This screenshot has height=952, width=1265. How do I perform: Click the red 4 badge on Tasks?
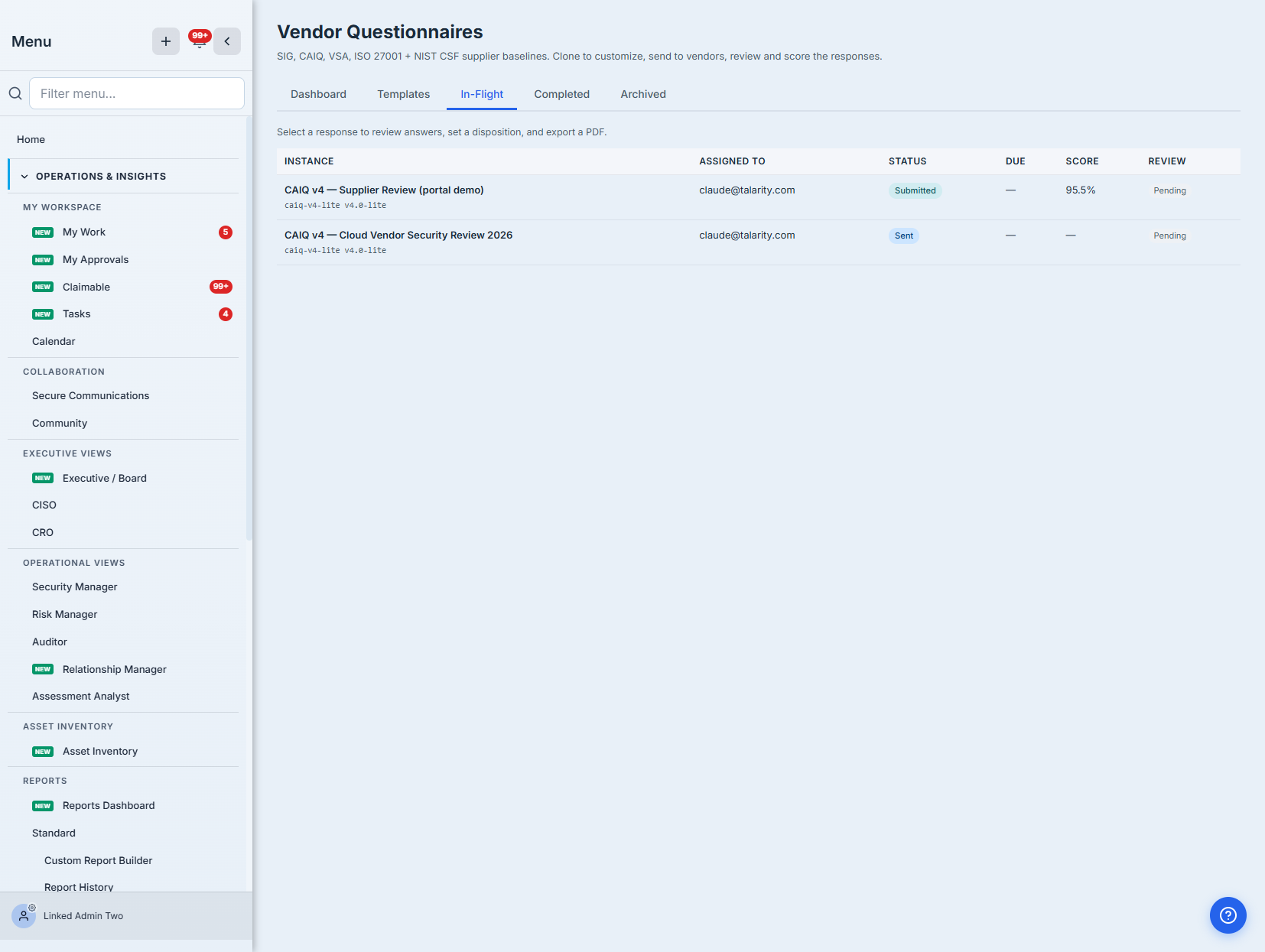coord(226,314)
